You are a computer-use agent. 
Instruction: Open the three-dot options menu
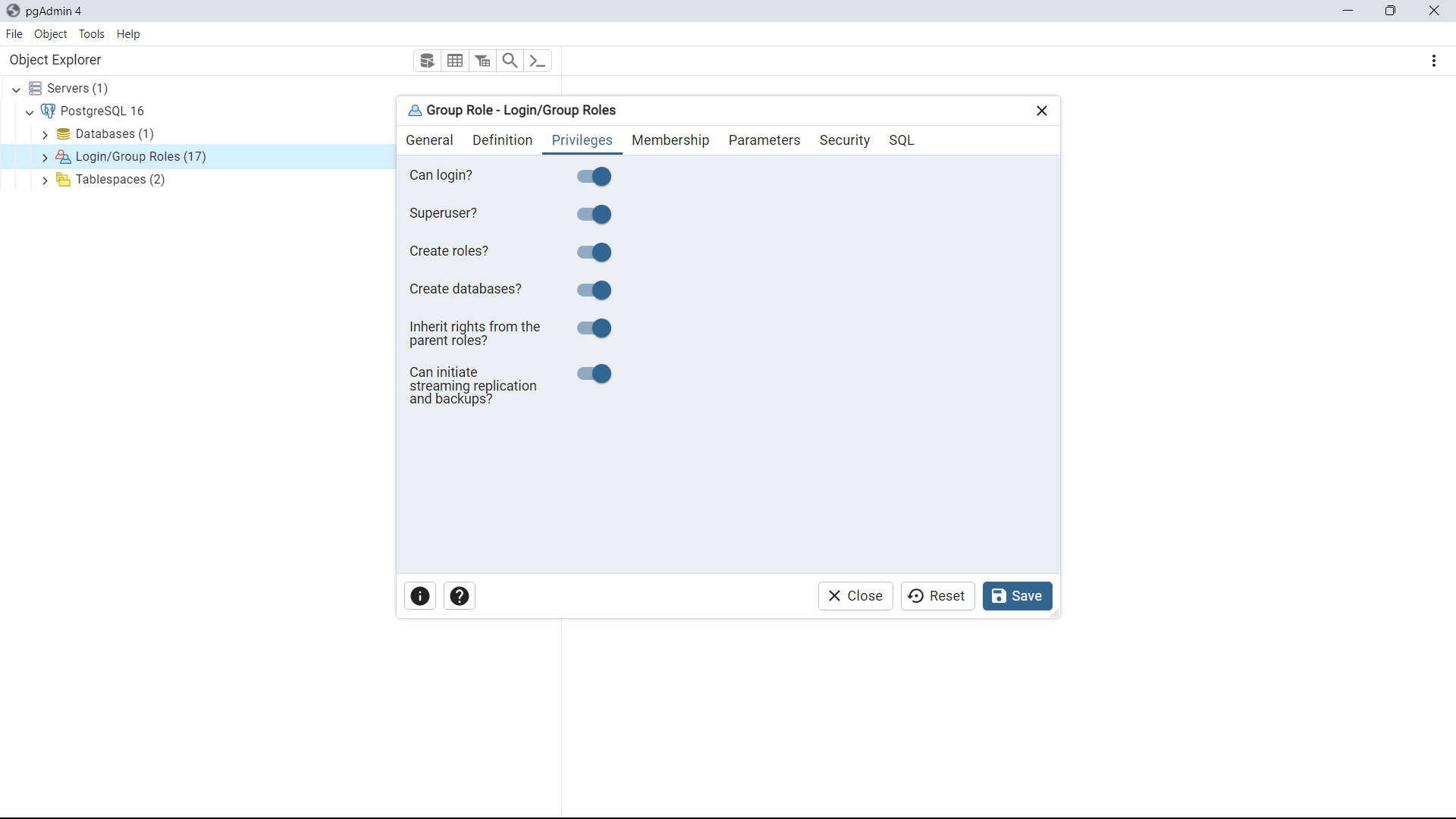tap(1434, 61)
